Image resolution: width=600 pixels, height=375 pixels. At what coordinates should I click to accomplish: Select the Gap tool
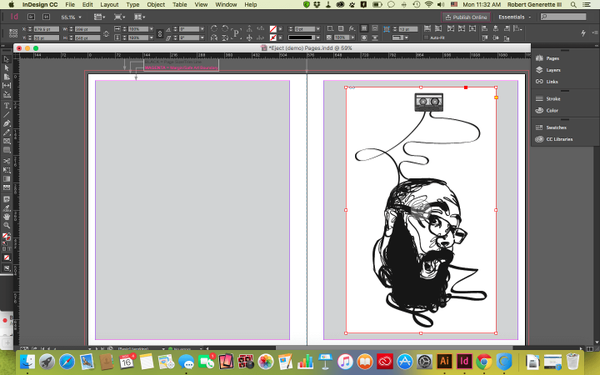point(7,86)
